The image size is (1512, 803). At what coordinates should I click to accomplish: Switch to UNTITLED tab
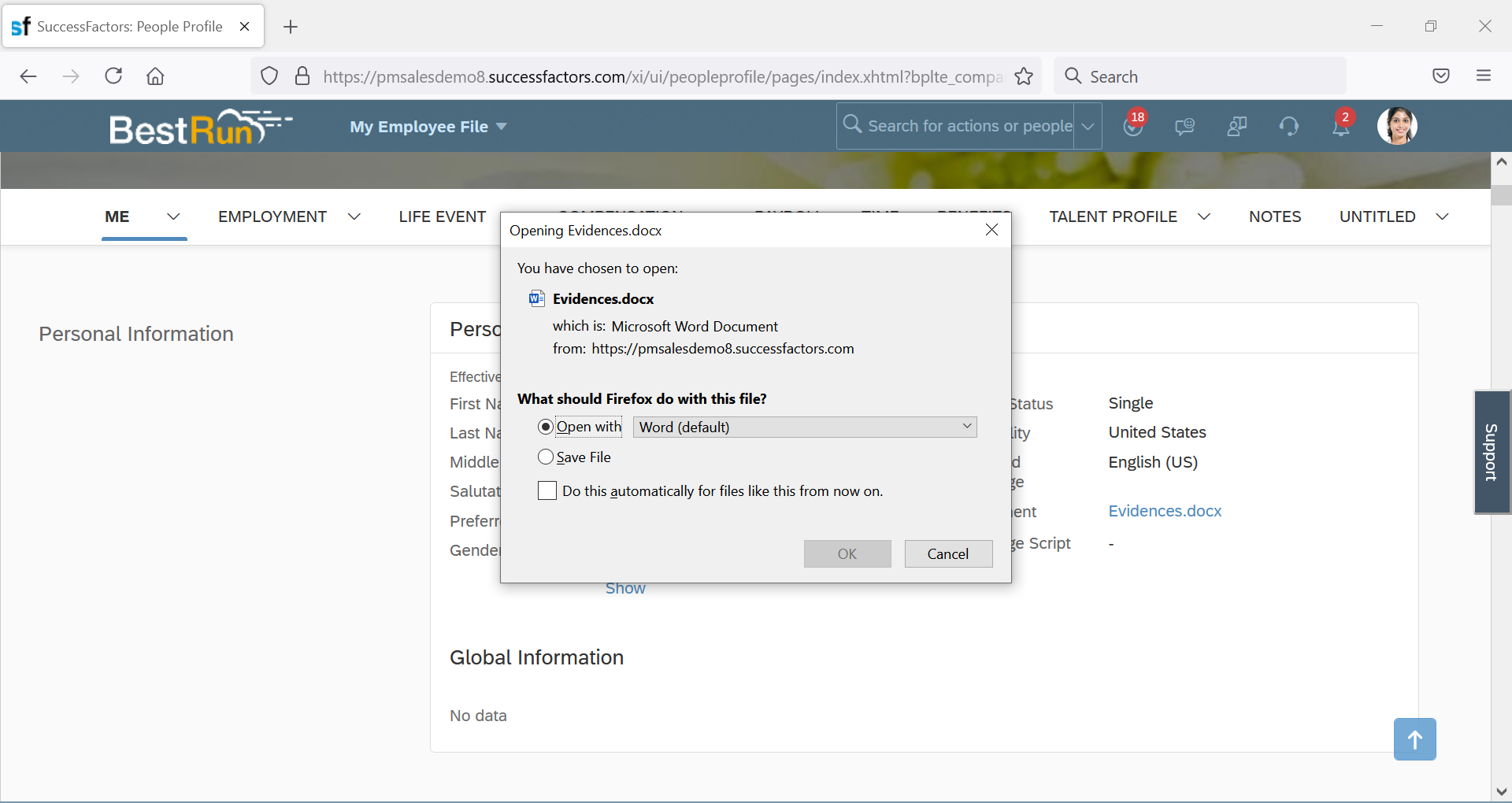[x=1377, y=216]
